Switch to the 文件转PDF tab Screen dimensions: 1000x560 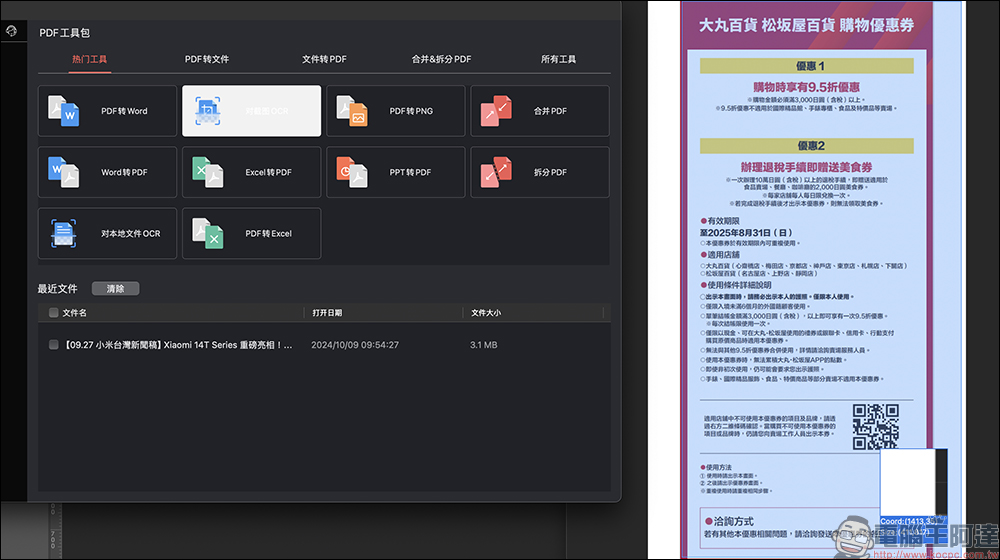(x=324, y=59)
